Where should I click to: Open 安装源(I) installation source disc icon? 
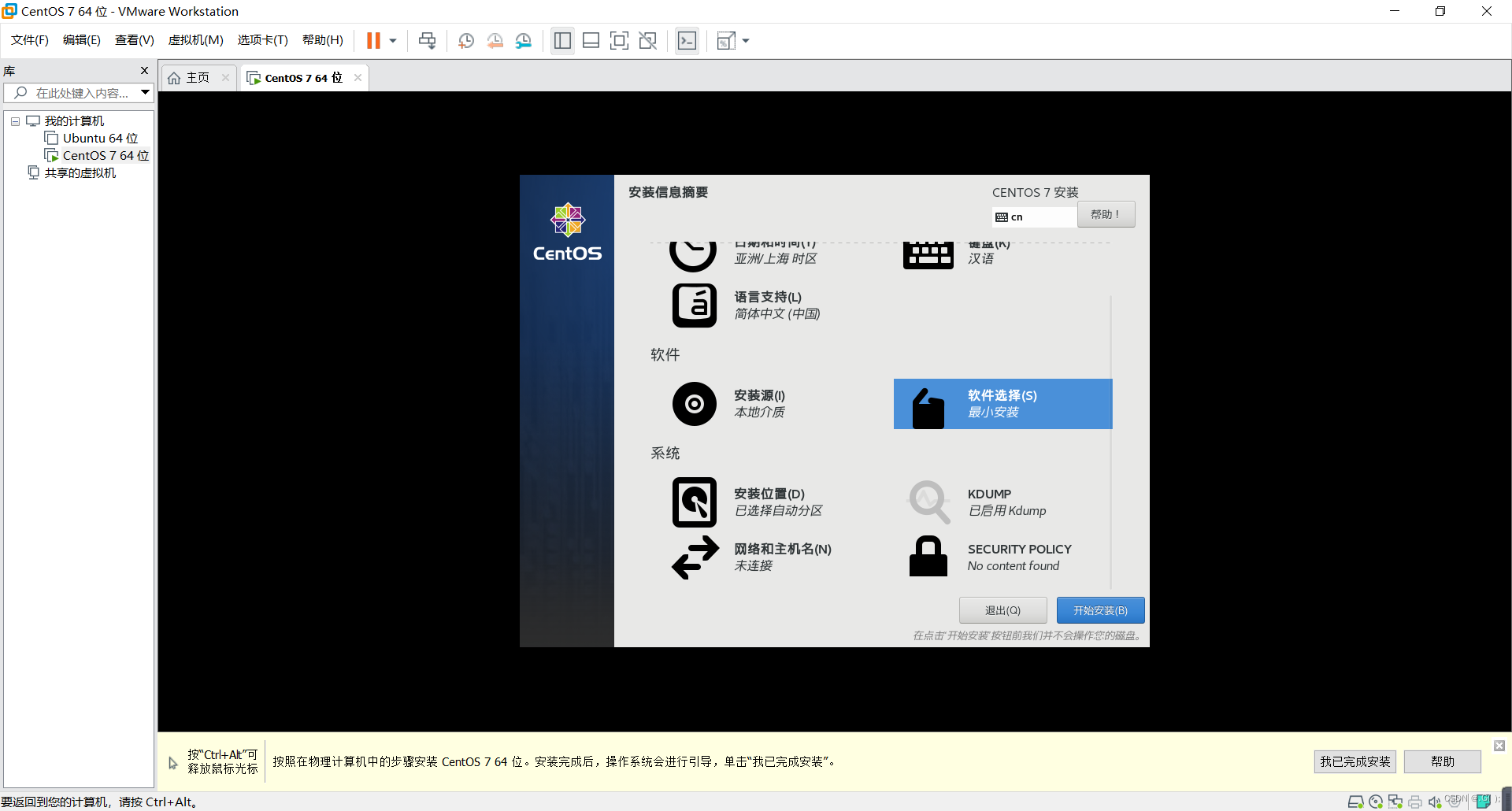695,404
